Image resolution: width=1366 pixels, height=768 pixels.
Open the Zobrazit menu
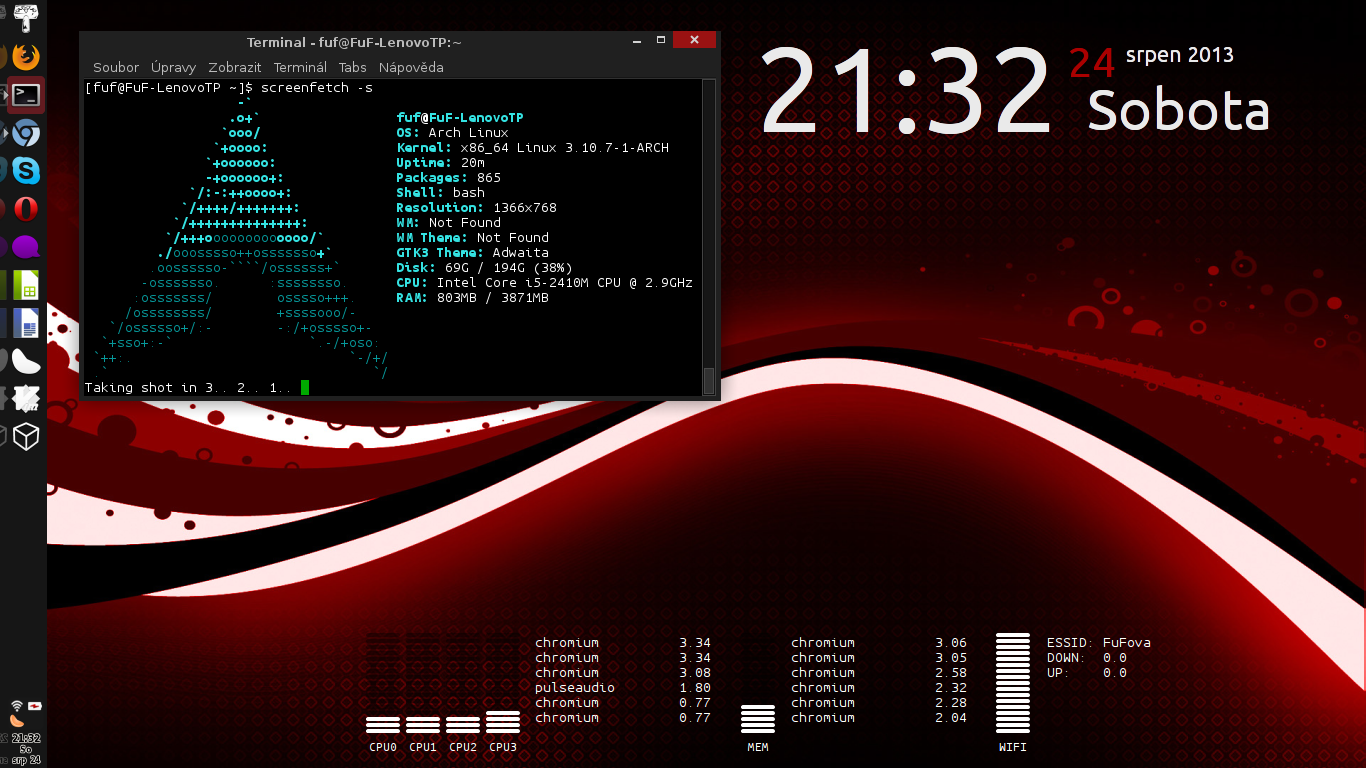pyautogui.click(x=235, y=67)
